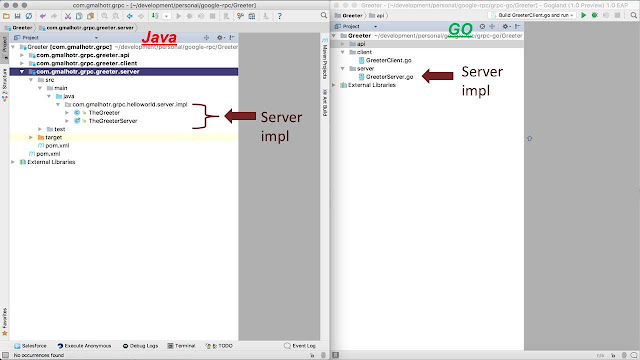Collapse the server folder in Gogland tree

tap(343, 69)
